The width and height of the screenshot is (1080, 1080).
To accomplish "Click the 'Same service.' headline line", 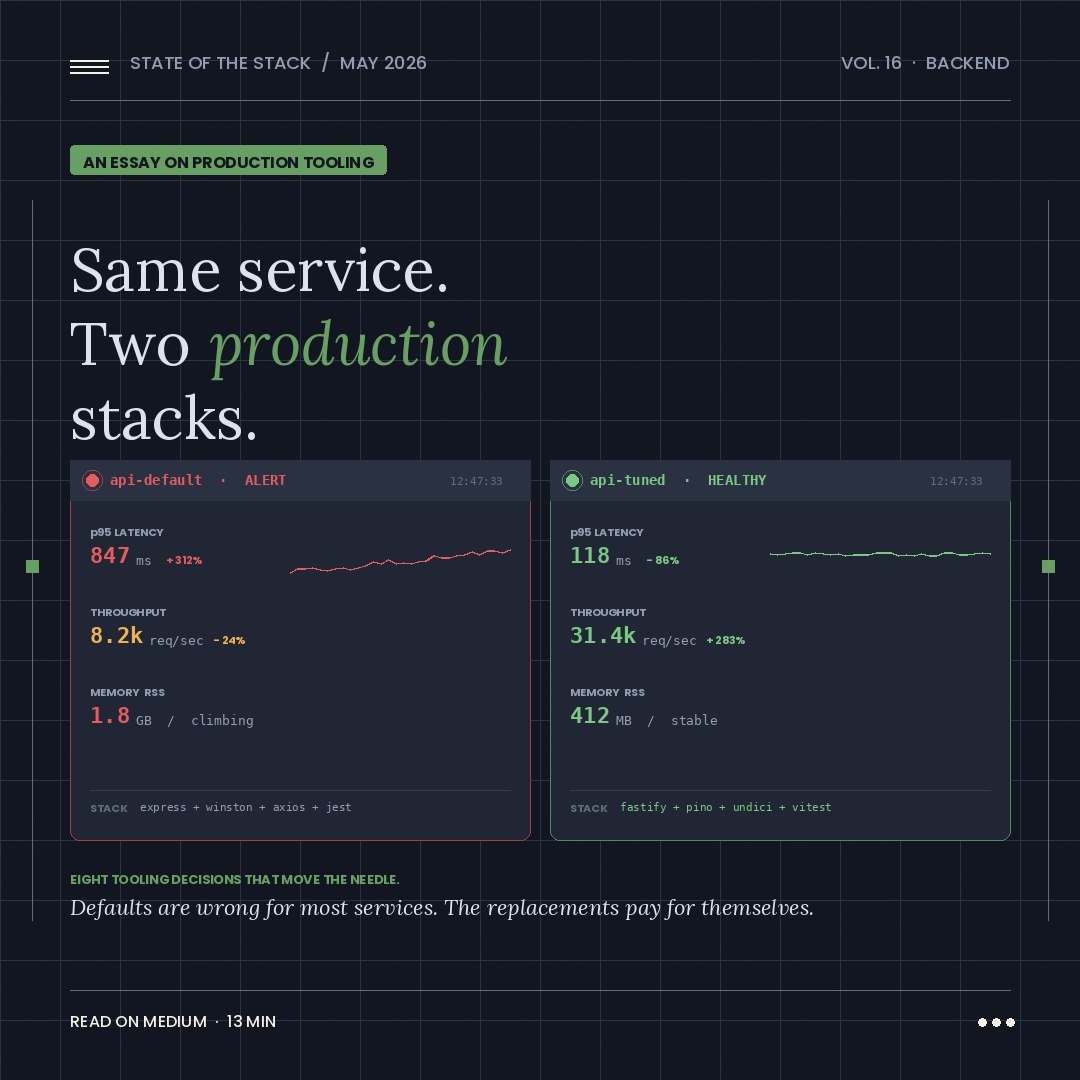I will 260,271.
